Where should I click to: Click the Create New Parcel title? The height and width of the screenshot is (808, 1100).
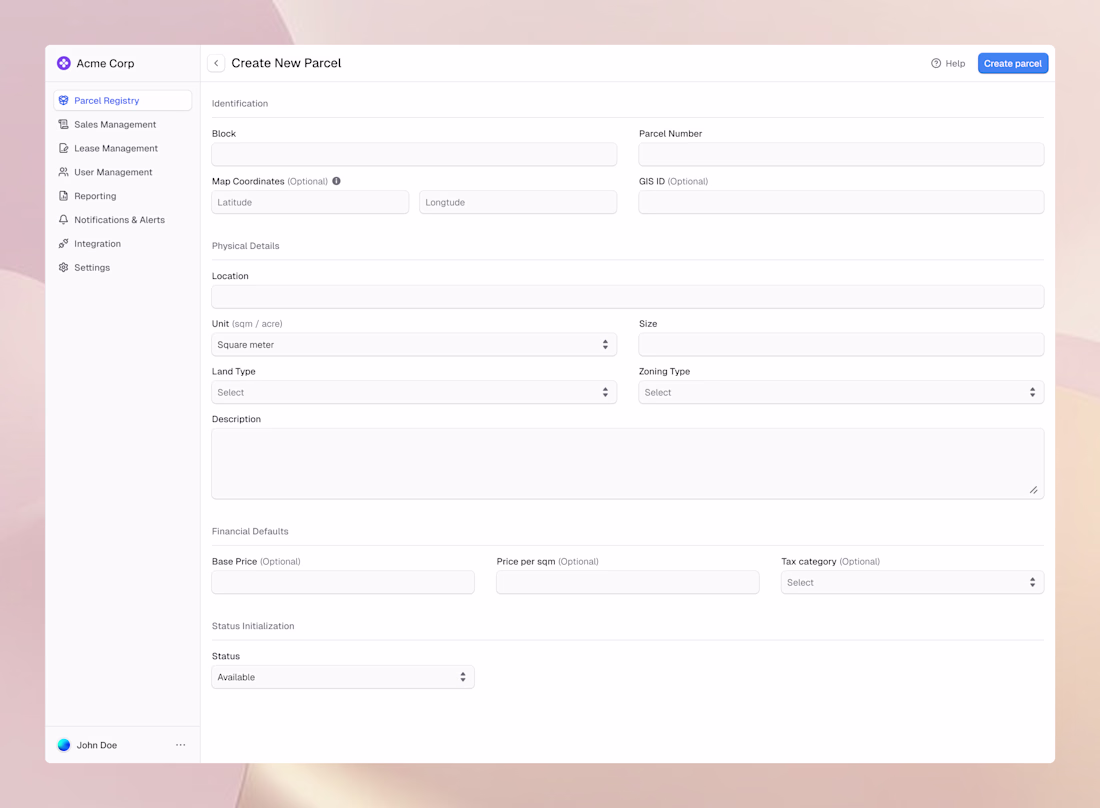coord(286,63)
